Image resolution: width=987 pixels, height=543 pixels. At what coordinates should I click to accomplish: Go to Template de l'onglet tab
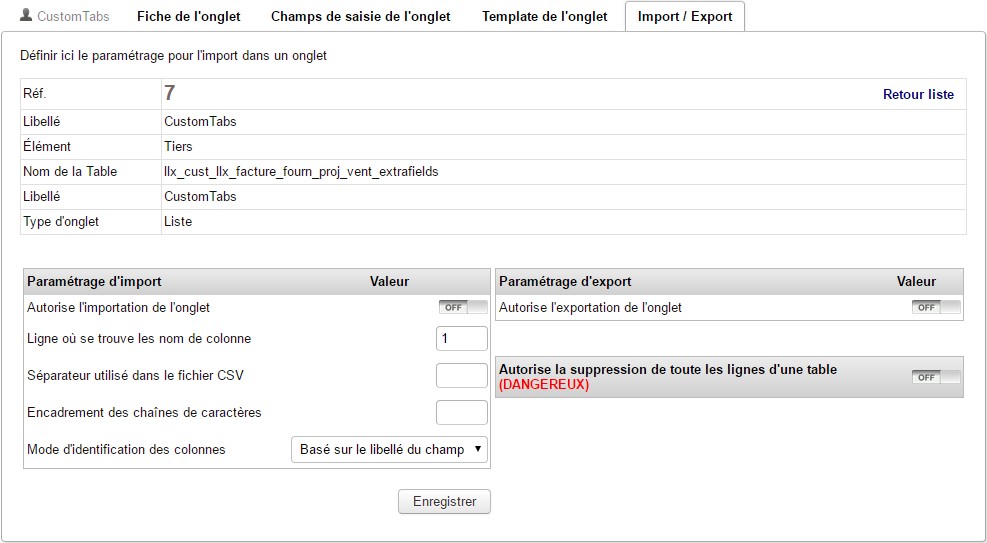(544, 17)
